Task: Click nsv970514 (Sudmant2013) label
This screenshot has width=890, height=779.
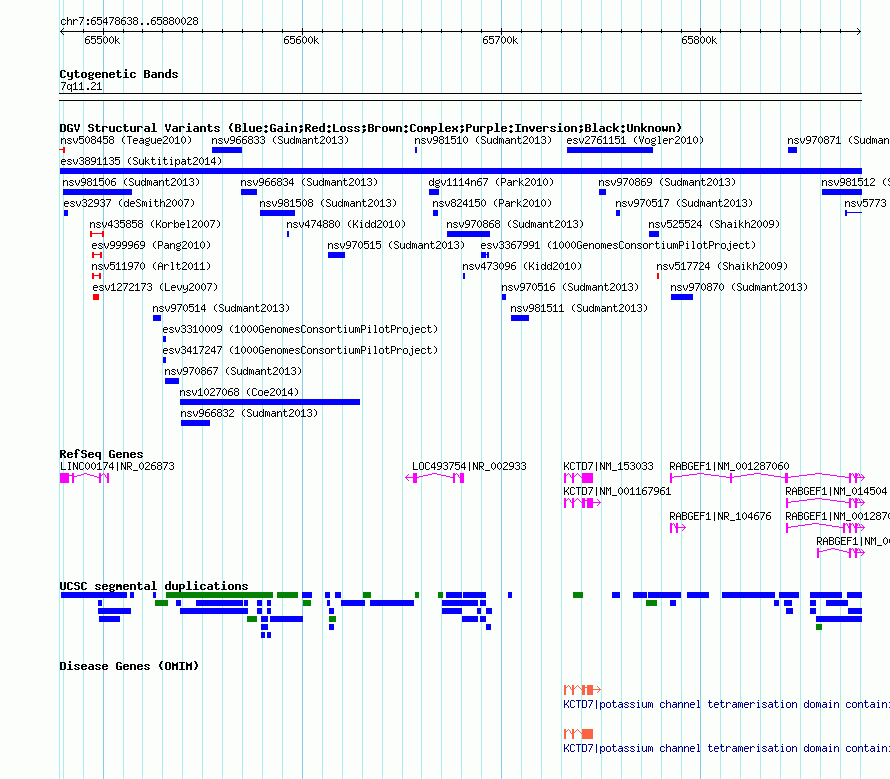Action: (221, 308)
